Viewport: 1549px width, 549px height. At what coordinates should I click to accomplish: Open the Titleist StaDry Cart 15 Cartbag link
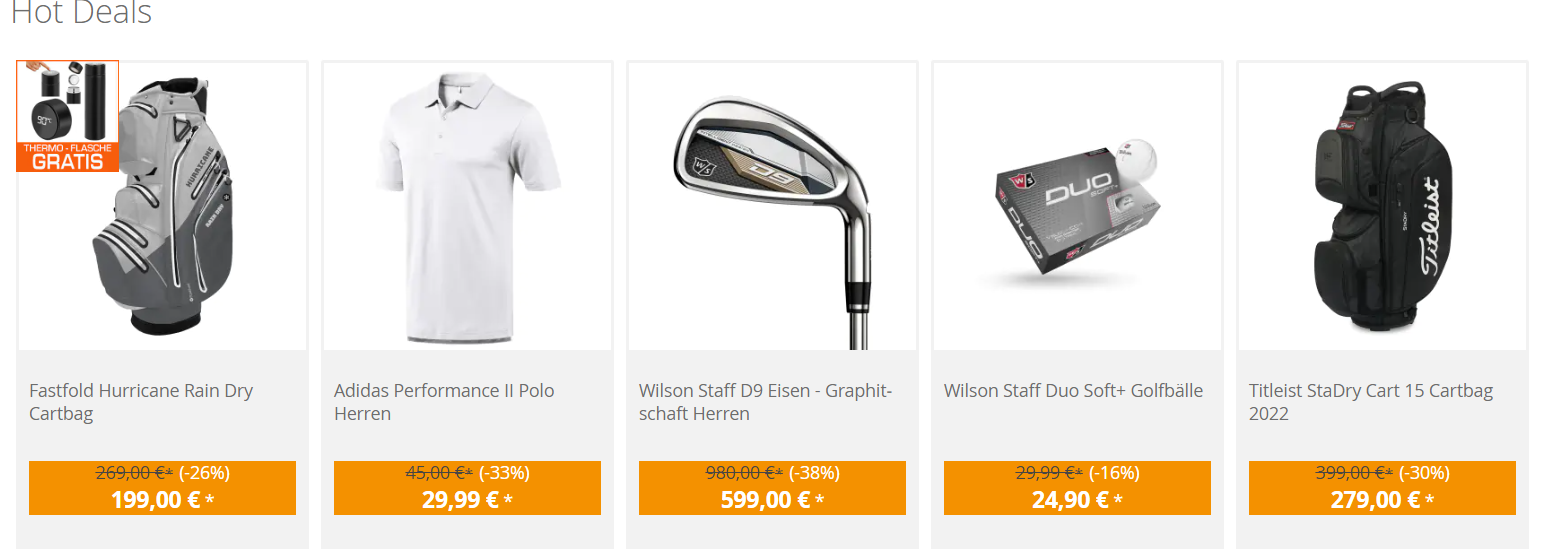click(x=1370, y=402)
